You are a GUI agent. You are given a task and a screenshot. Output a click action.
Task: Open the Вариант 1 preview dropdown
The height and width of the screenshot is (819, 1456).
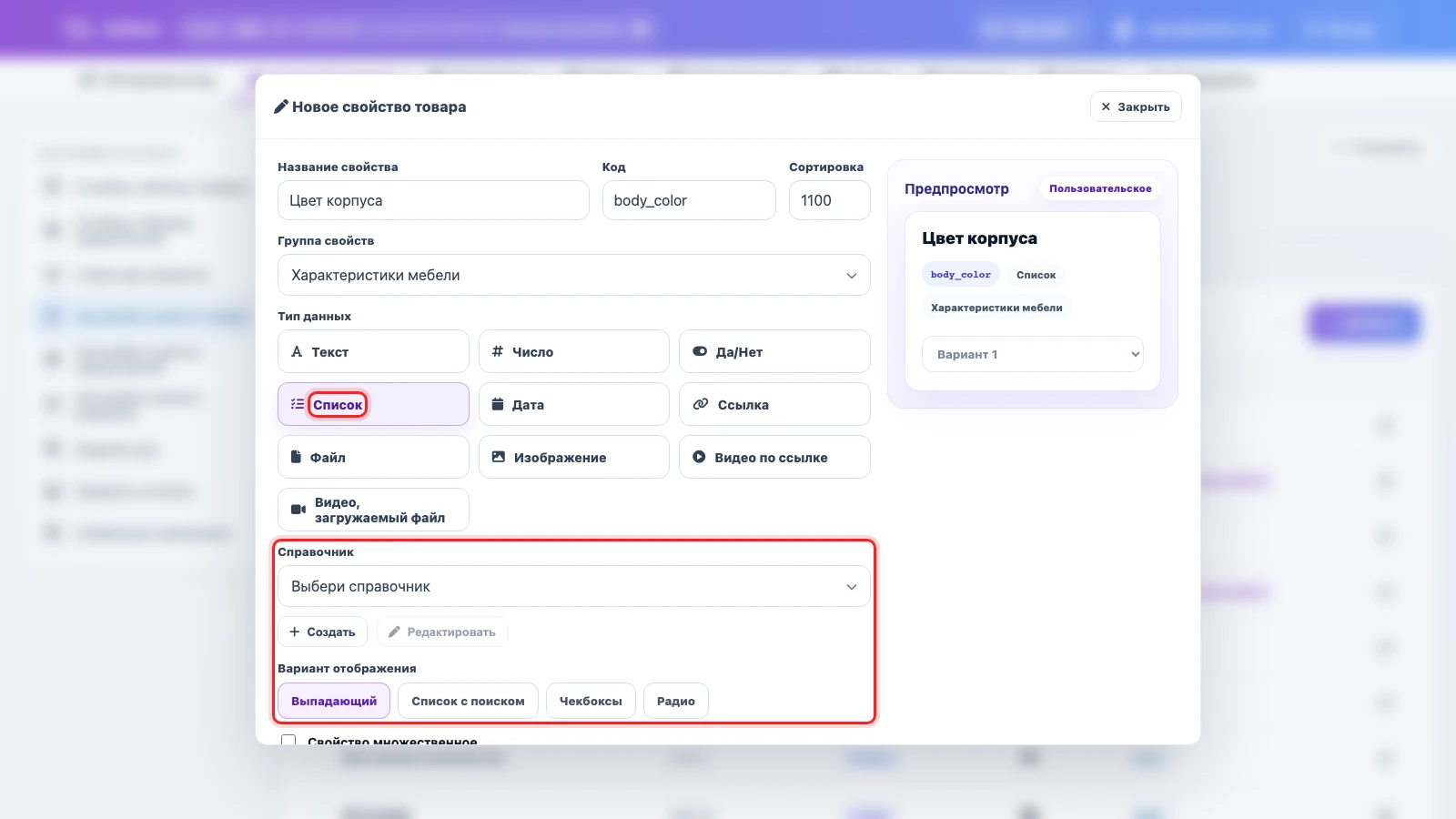coord(1033,354)
